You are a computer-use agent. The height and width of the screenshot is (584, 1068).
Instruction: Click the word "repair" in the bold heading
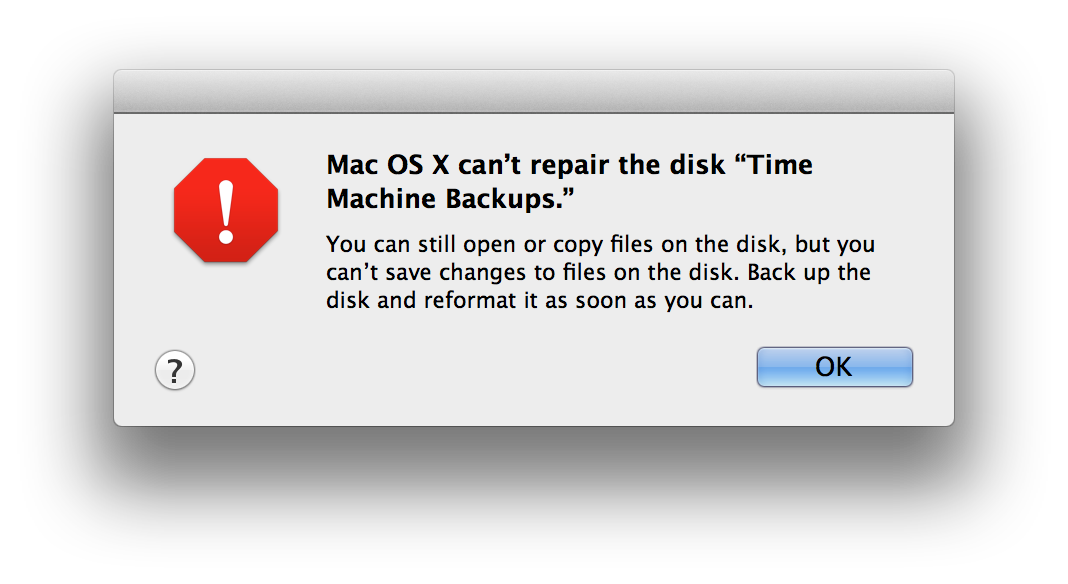pos(569,166)
